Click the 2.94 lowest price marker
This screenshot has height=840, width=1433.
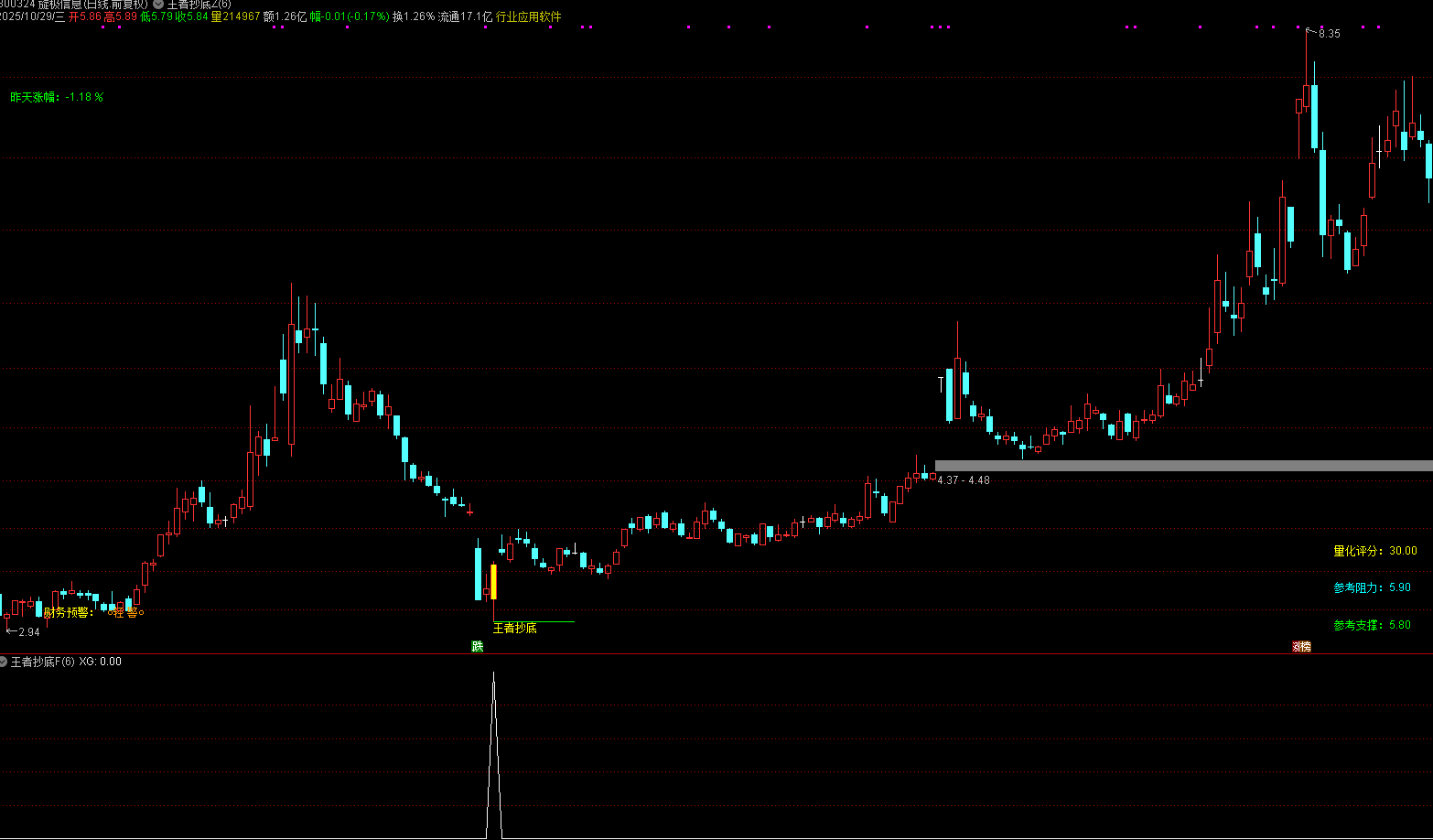pyautogui.click(x=28, y=632)
